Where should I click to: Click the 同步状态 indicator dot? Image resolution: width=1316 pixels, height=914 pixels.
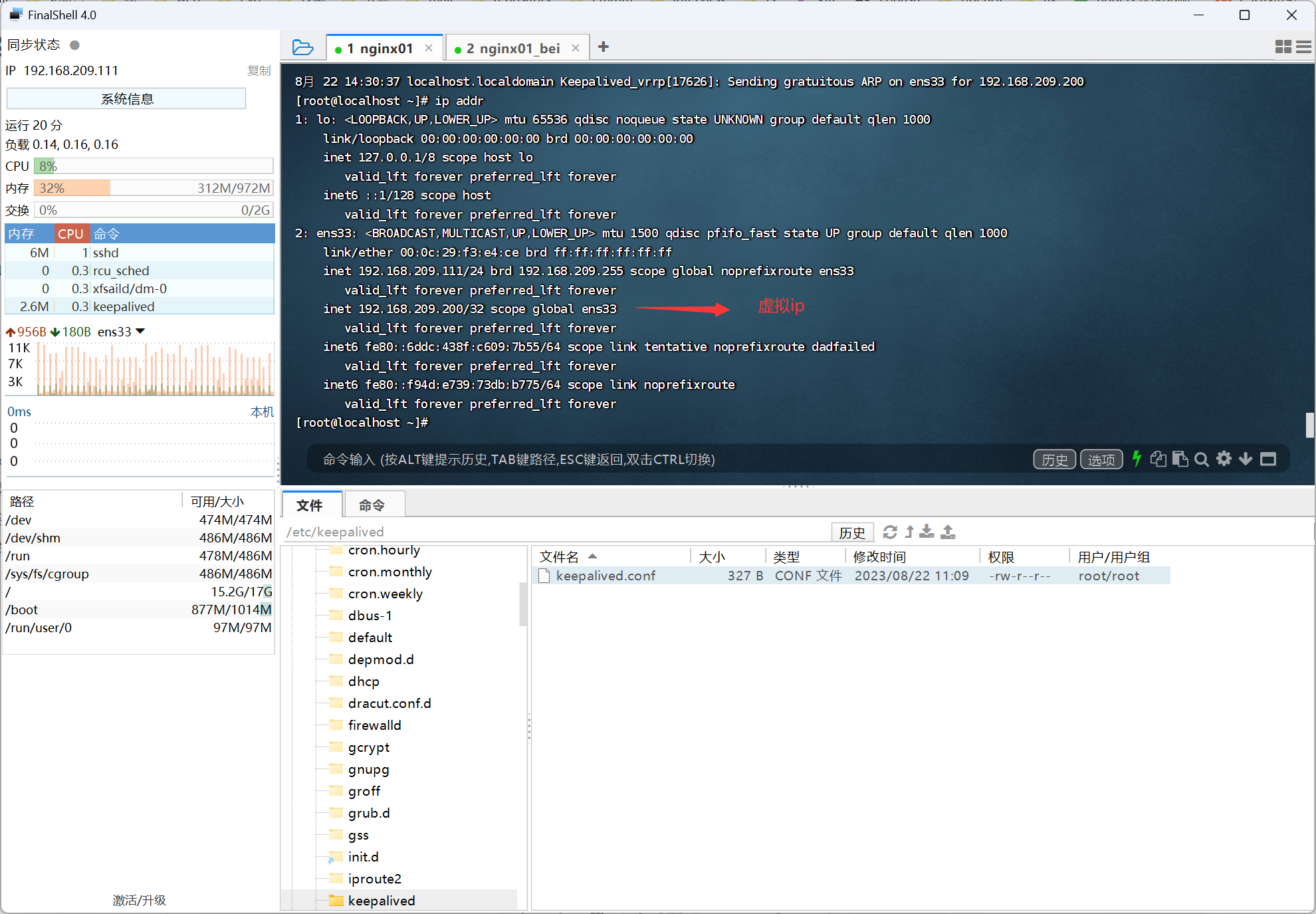point(75,45)
